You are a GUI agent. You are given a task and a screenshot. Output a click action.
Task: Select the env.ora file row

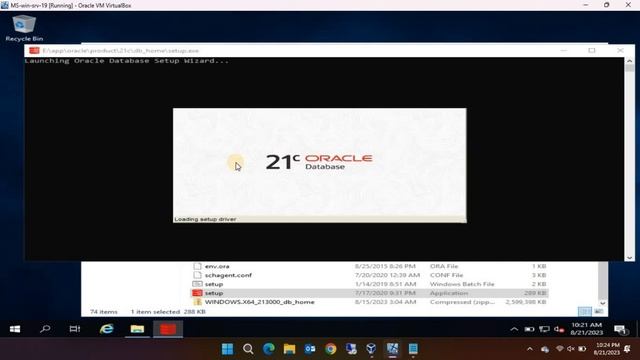pyautogui.click(x=369, y=266)
